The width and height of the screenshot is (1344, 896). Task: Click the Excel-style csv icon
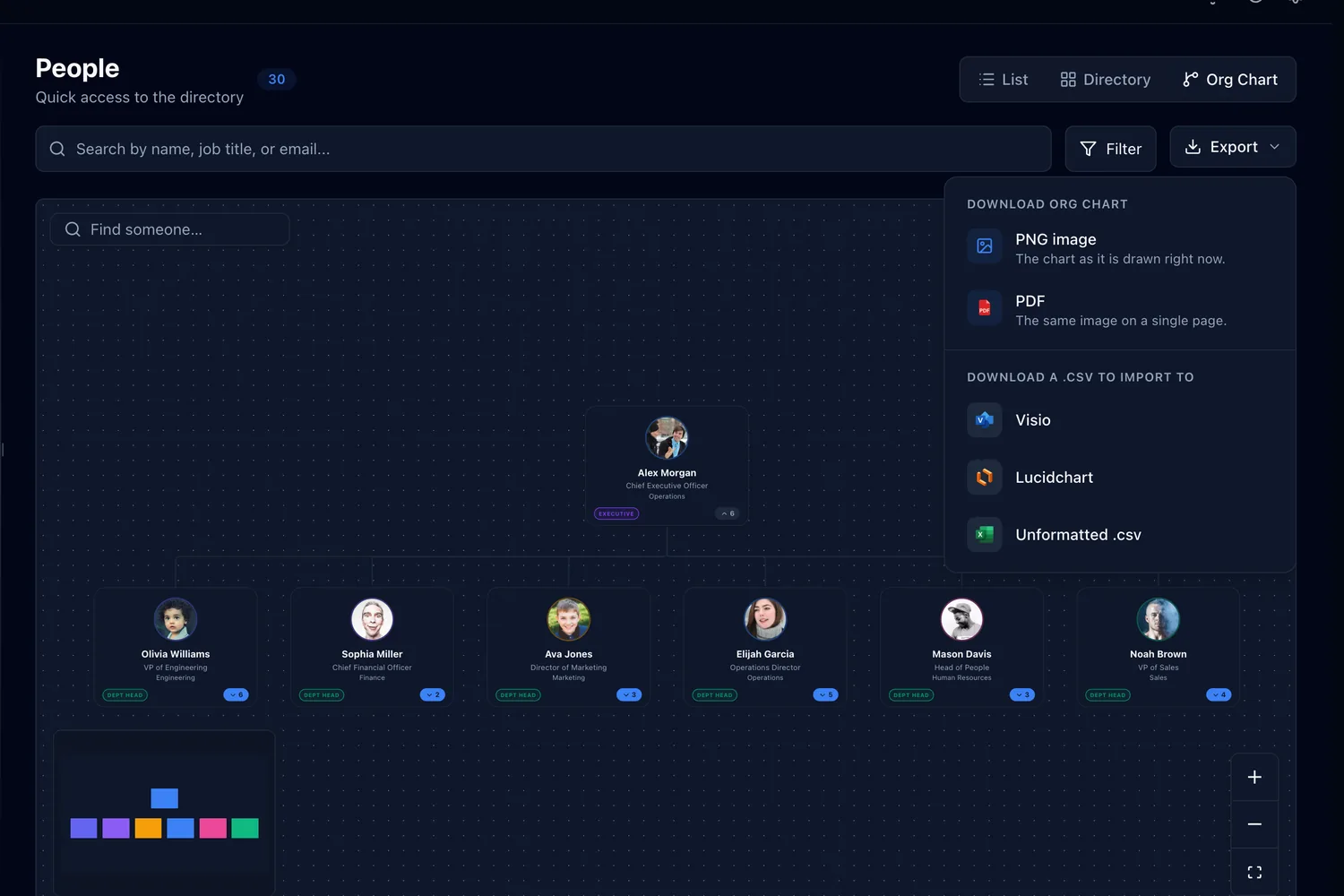click(985, 535)
